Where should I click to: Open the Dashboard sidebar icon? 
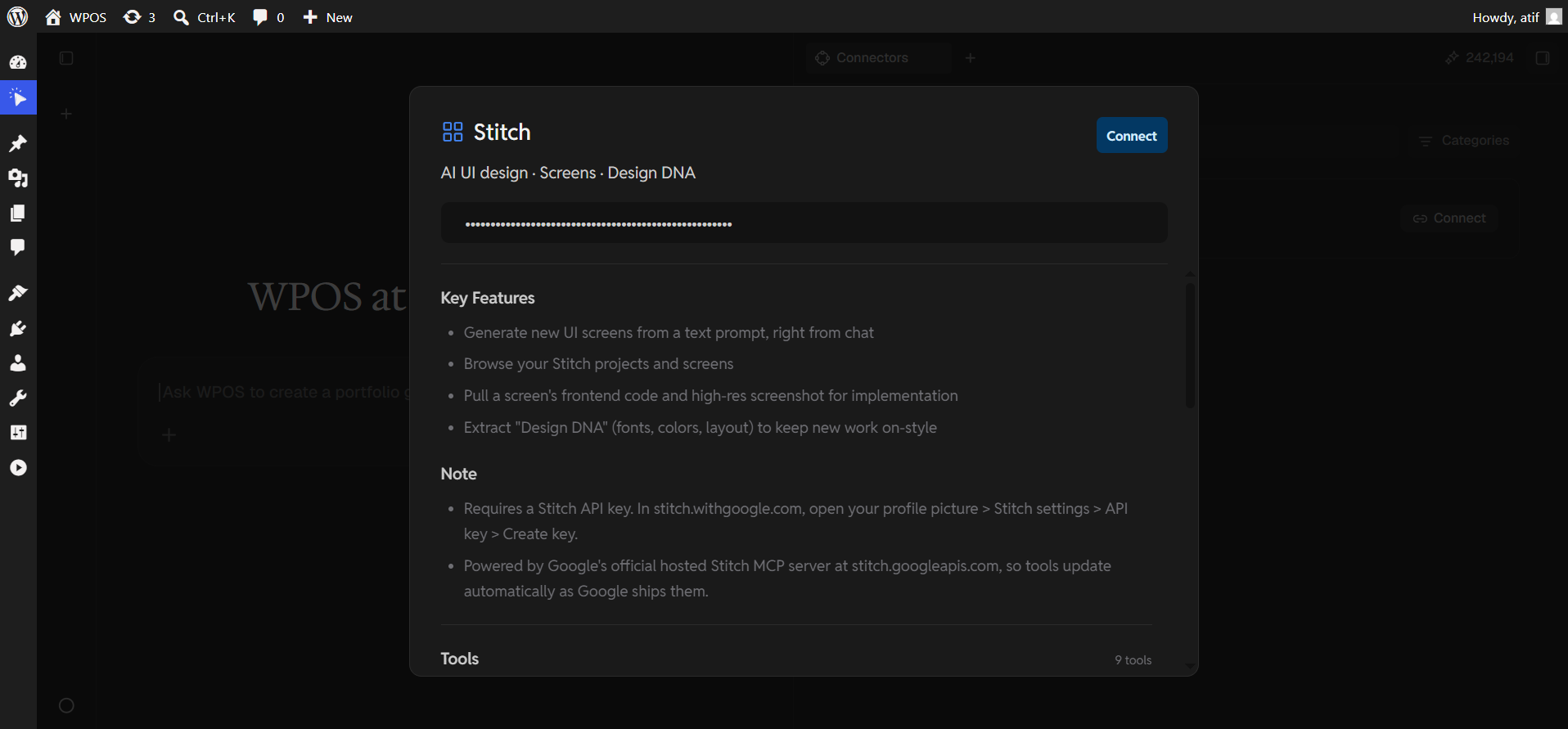tap(18, 62)
